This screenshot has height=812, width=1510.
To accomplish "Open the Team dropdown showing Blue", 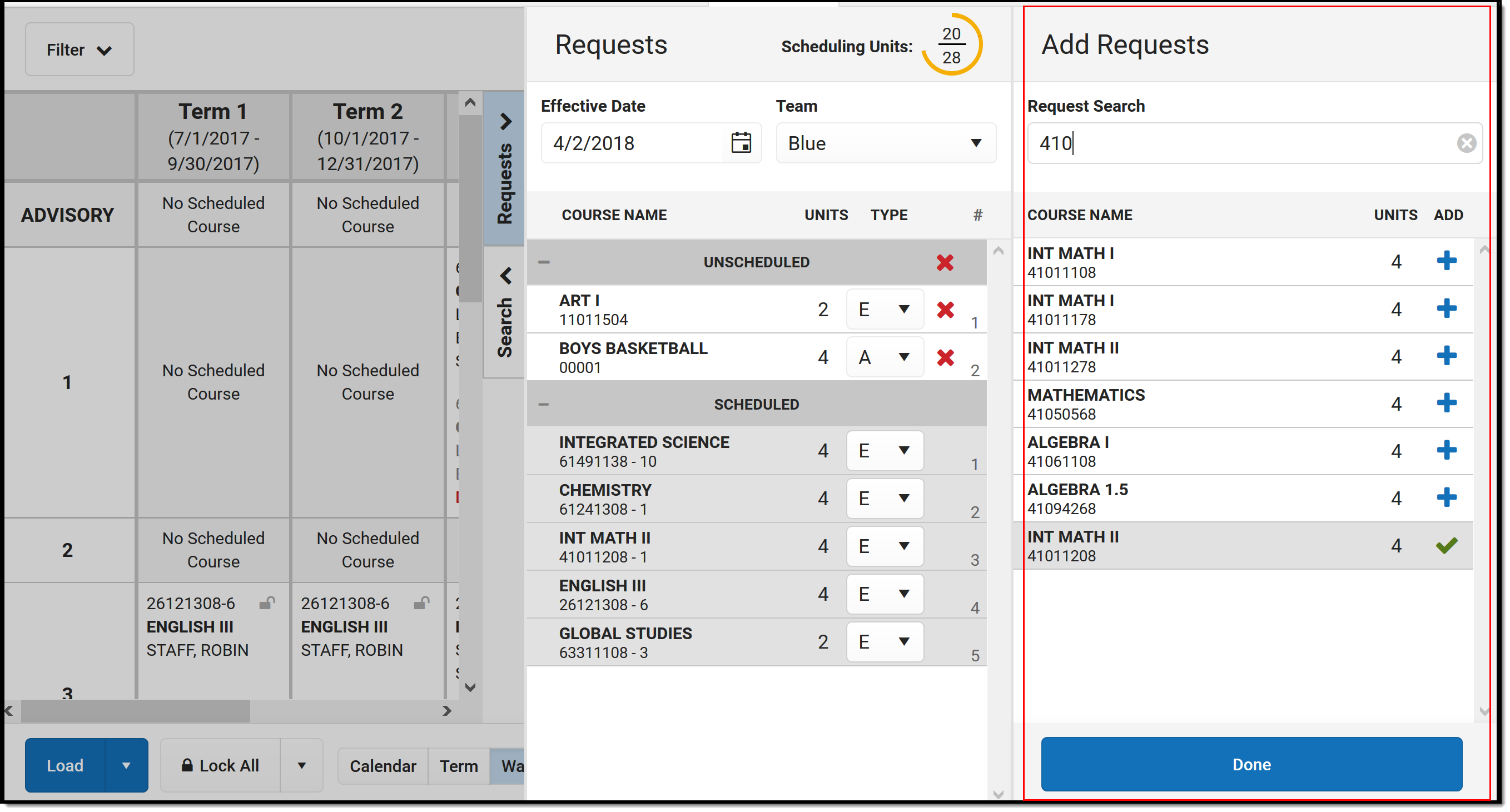I will coord(885,143).
